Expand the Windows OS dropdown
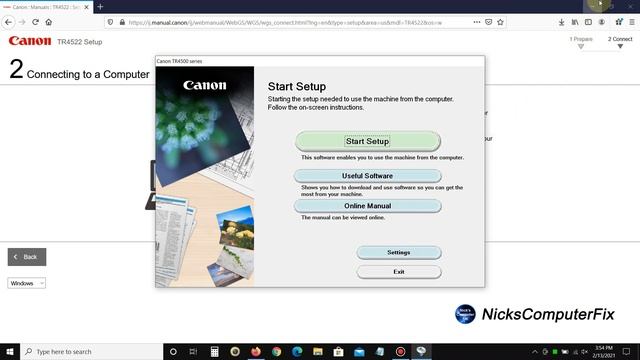This screenshot has height=360, width=640. coord(27,283)
